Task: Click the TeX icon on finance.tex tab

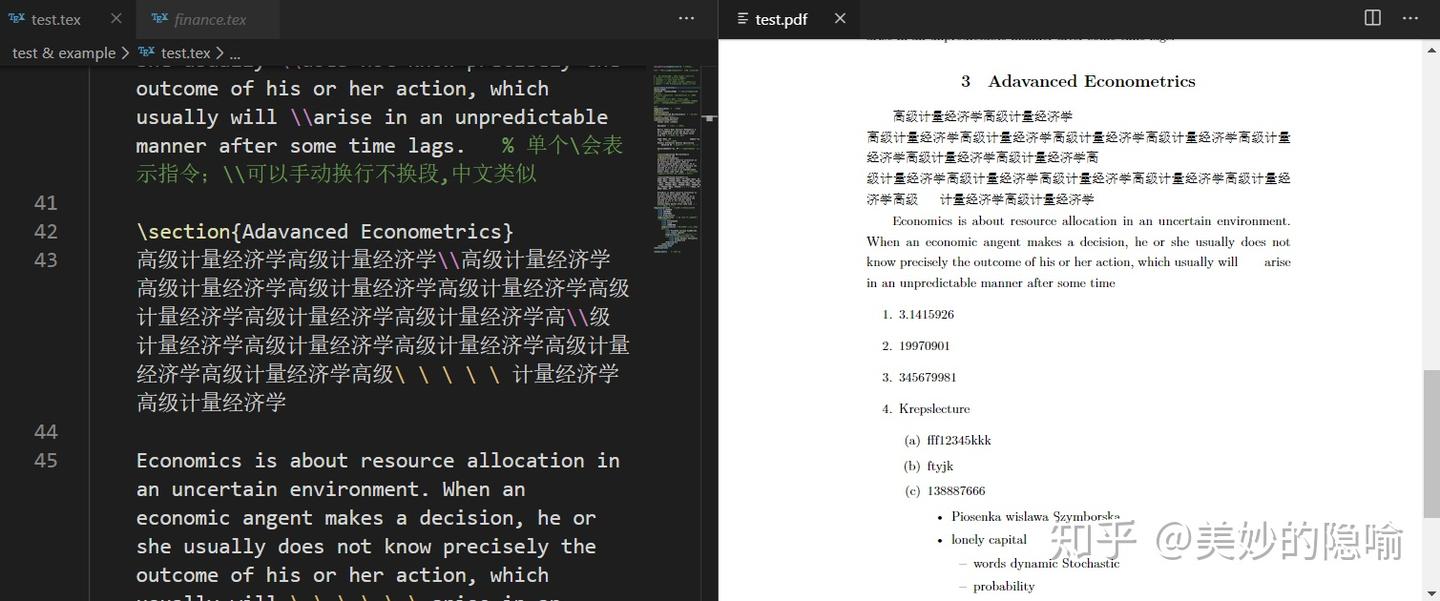Action: coord(161,18)
